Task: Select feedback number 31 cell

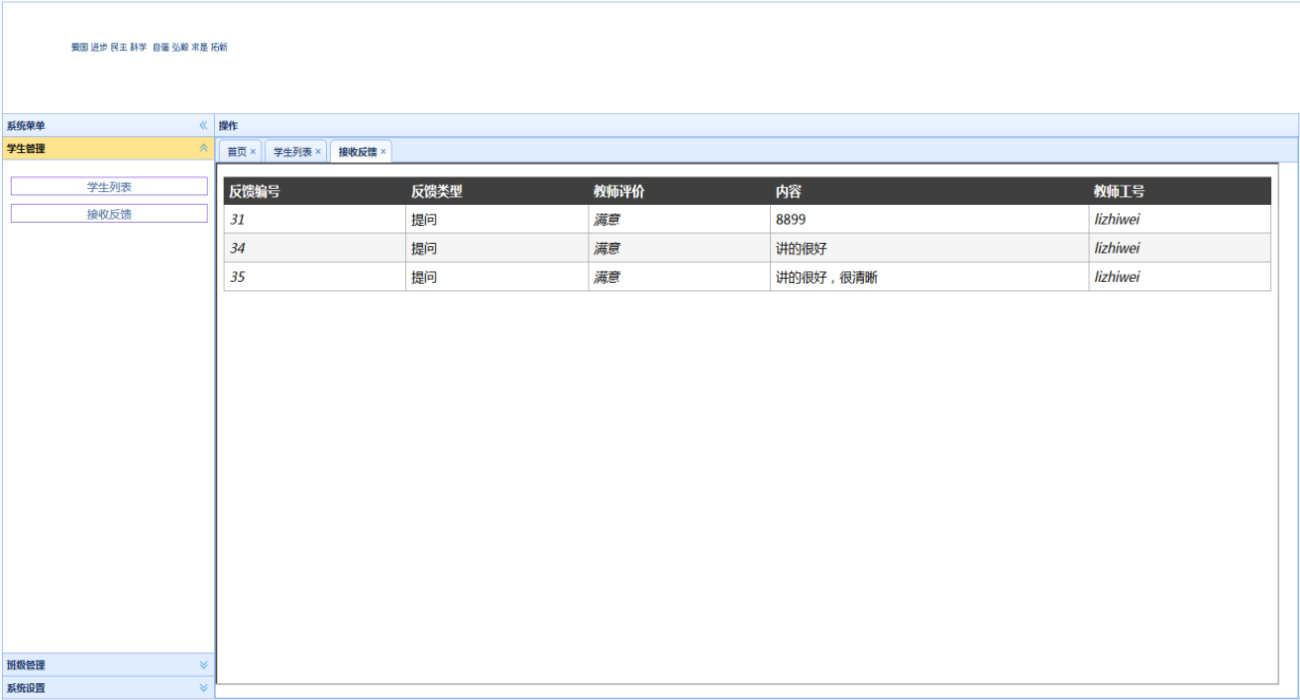Action: pos(314,220)
